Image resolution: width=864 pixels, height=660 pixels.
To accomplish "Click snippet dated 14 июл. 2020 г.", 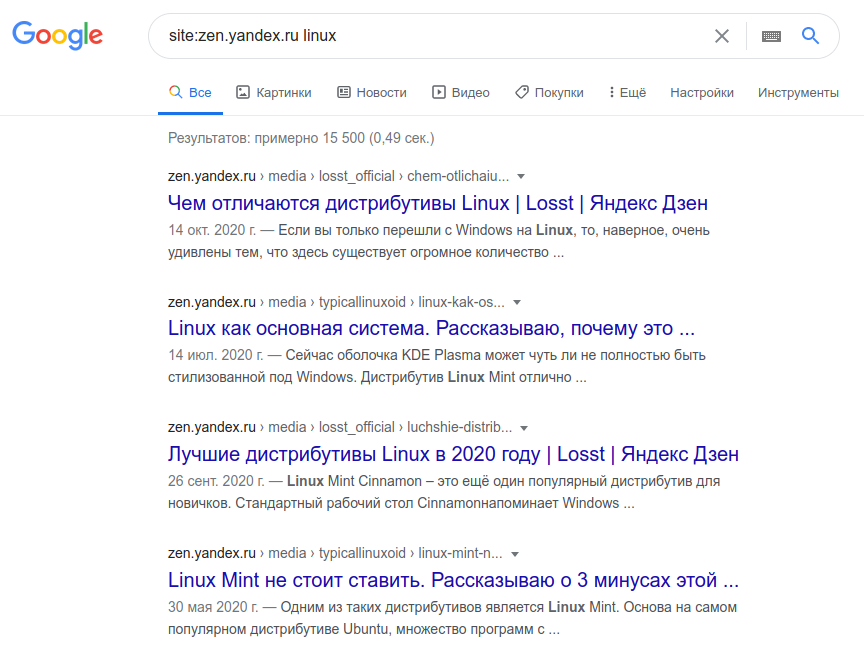I will pyautogui.click(x=437, y=366).
